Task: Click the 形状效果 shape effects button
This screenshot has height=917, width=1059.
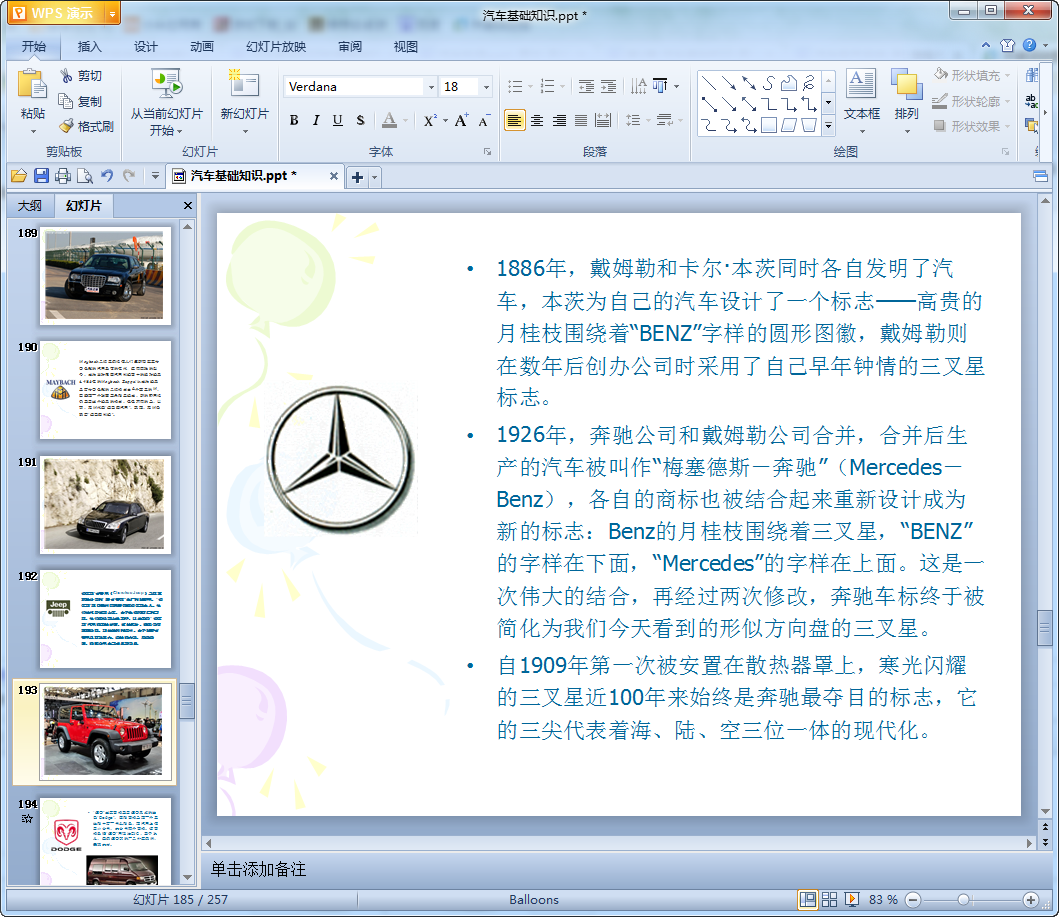Action: point(972,126)
